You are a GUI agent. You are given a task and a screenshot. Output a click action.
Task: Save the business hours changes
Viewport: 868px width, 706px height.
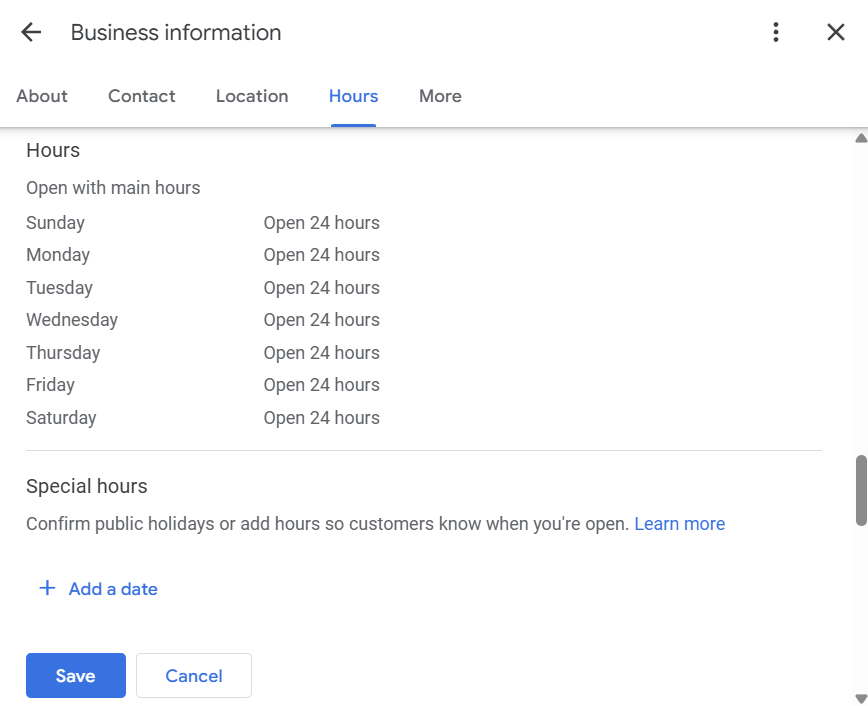tap(75, 675)
